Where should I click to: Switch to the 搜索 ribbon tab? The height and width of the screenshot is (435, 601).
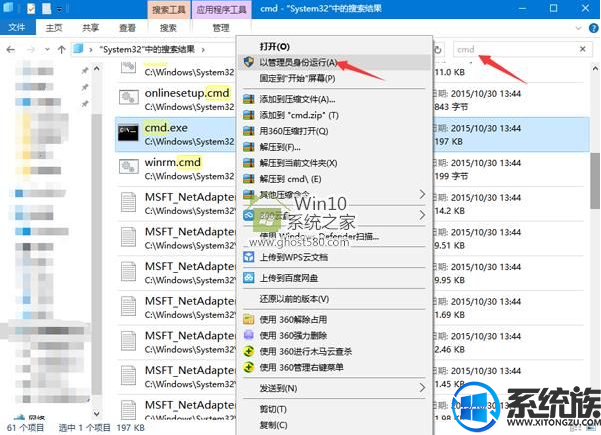pyautogui.click(x=168, y=28)
